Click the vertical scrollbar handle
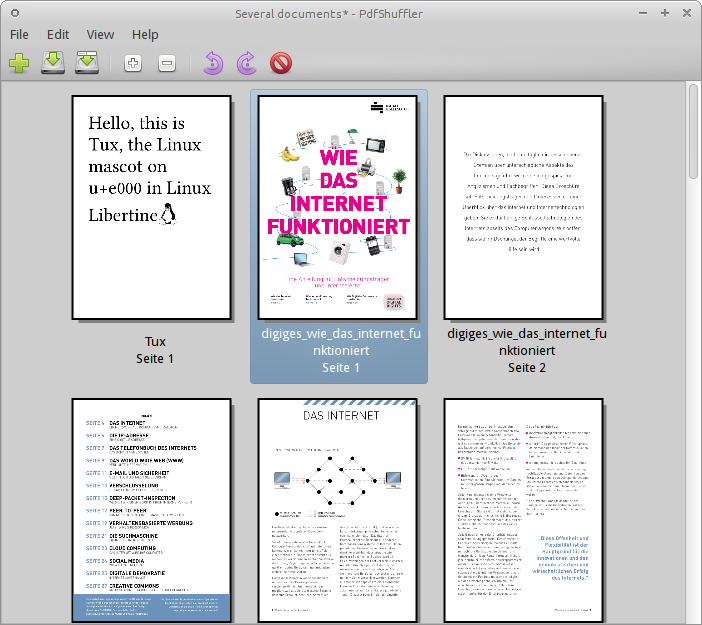702x625 pixels. point(693,132)
